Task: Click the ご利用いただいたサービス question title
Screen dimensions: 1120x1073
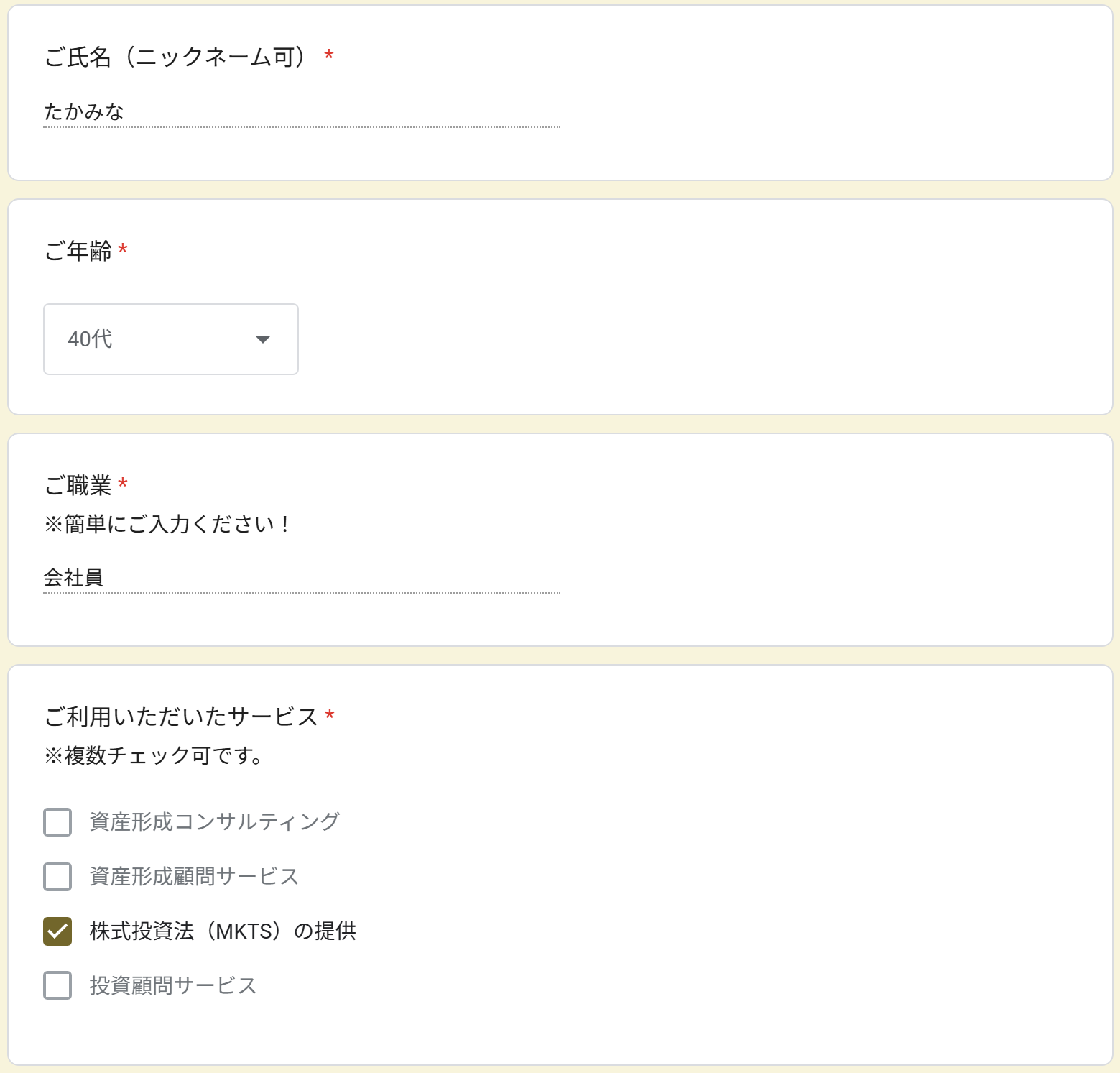Action: (181, 717)
